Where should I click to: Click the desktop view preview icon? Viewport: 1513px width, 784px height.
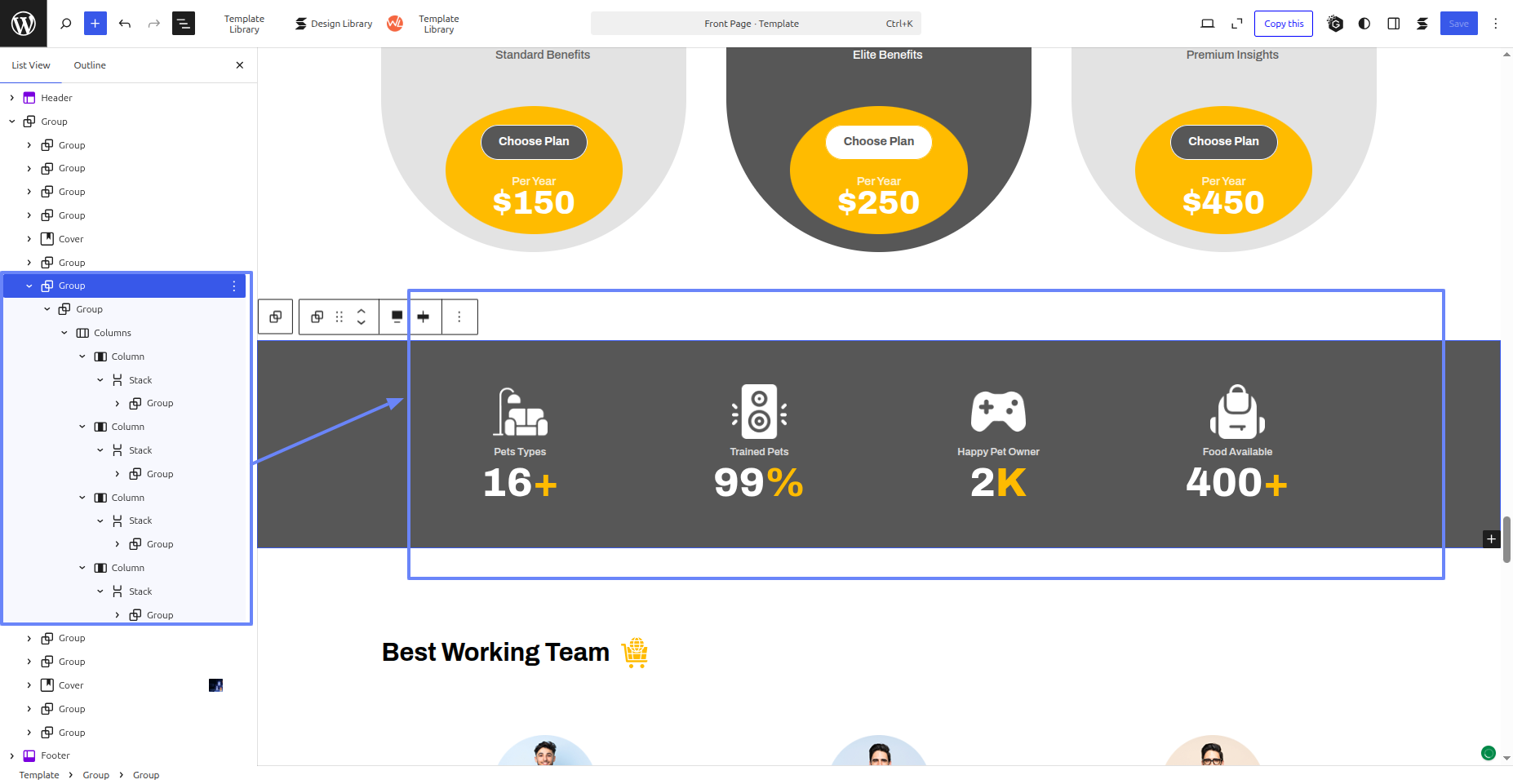[1208, 24]
